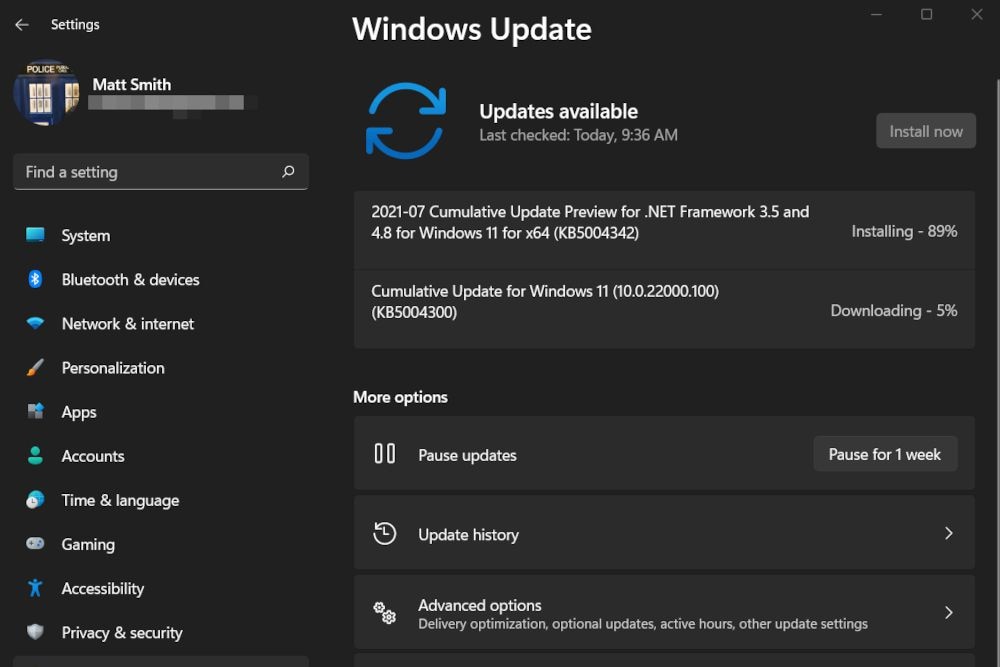Click the Advanced options gear icon
The width and height of the screenshot is (1000, 667).
click(x=385, y=613)
